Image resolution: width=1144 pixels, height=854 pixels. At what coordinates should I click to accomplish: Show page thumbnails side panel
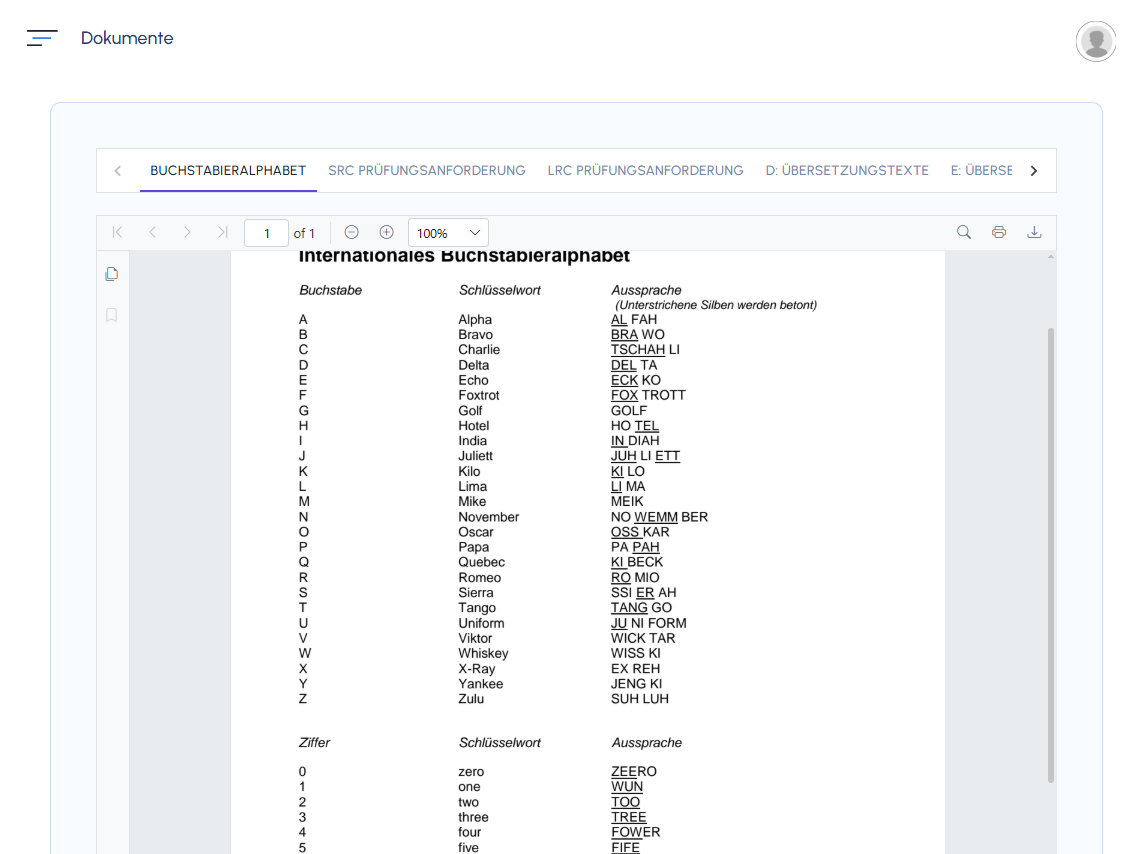[112, 274]
